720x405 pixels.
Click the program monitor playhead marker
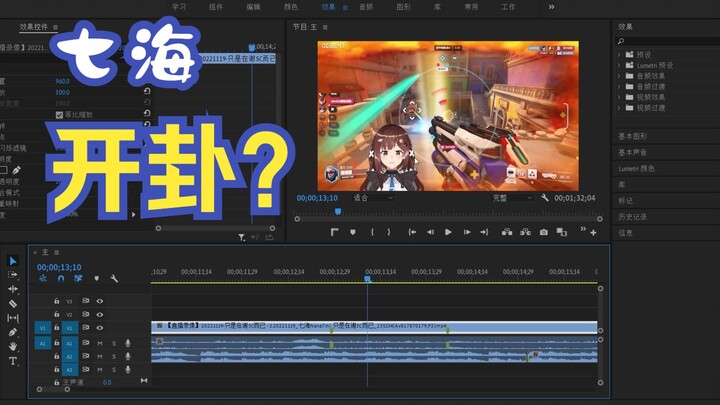(338, 212)
